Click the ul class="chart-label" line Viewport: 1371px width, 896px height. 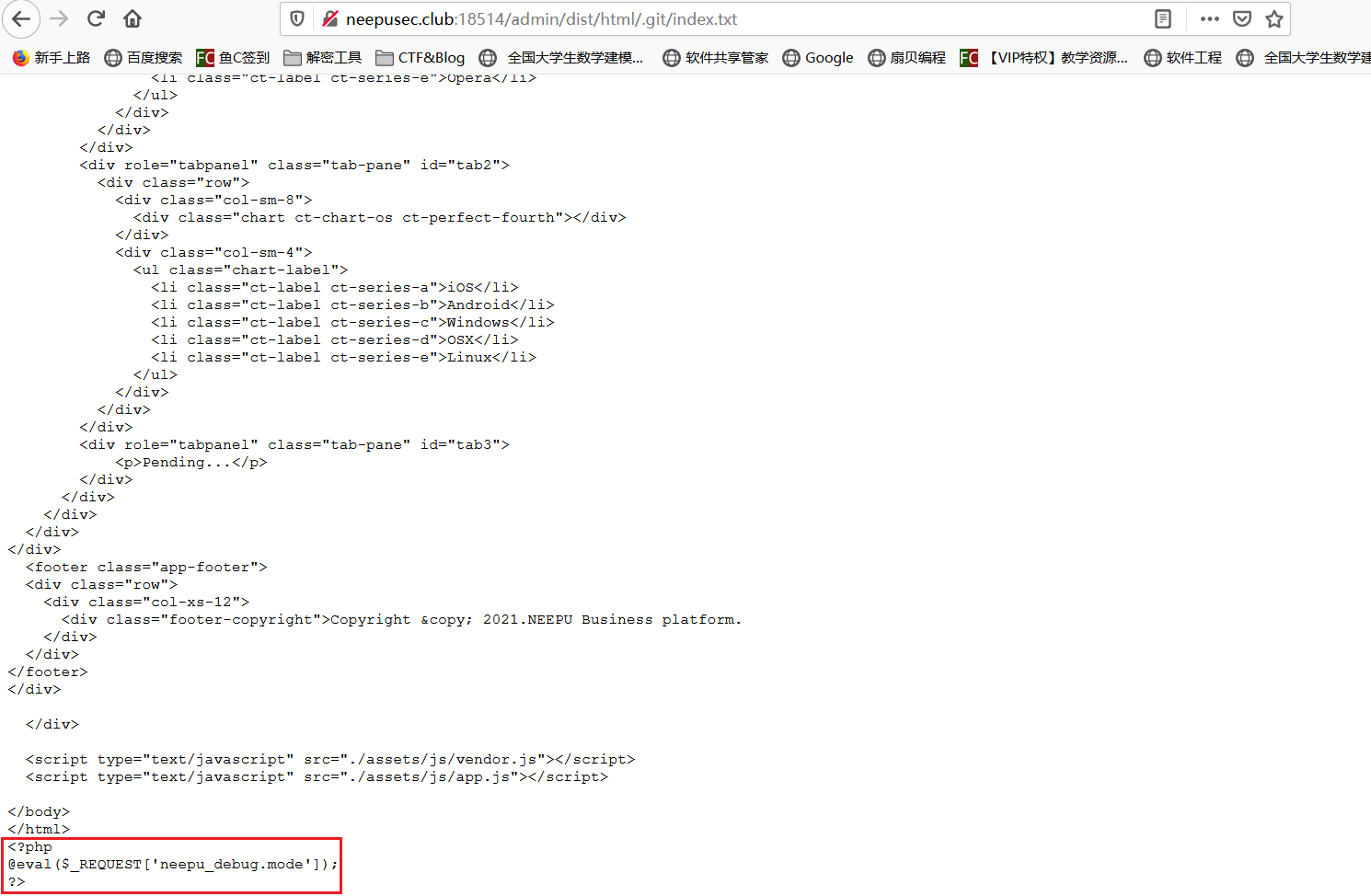tap(241, 270)
